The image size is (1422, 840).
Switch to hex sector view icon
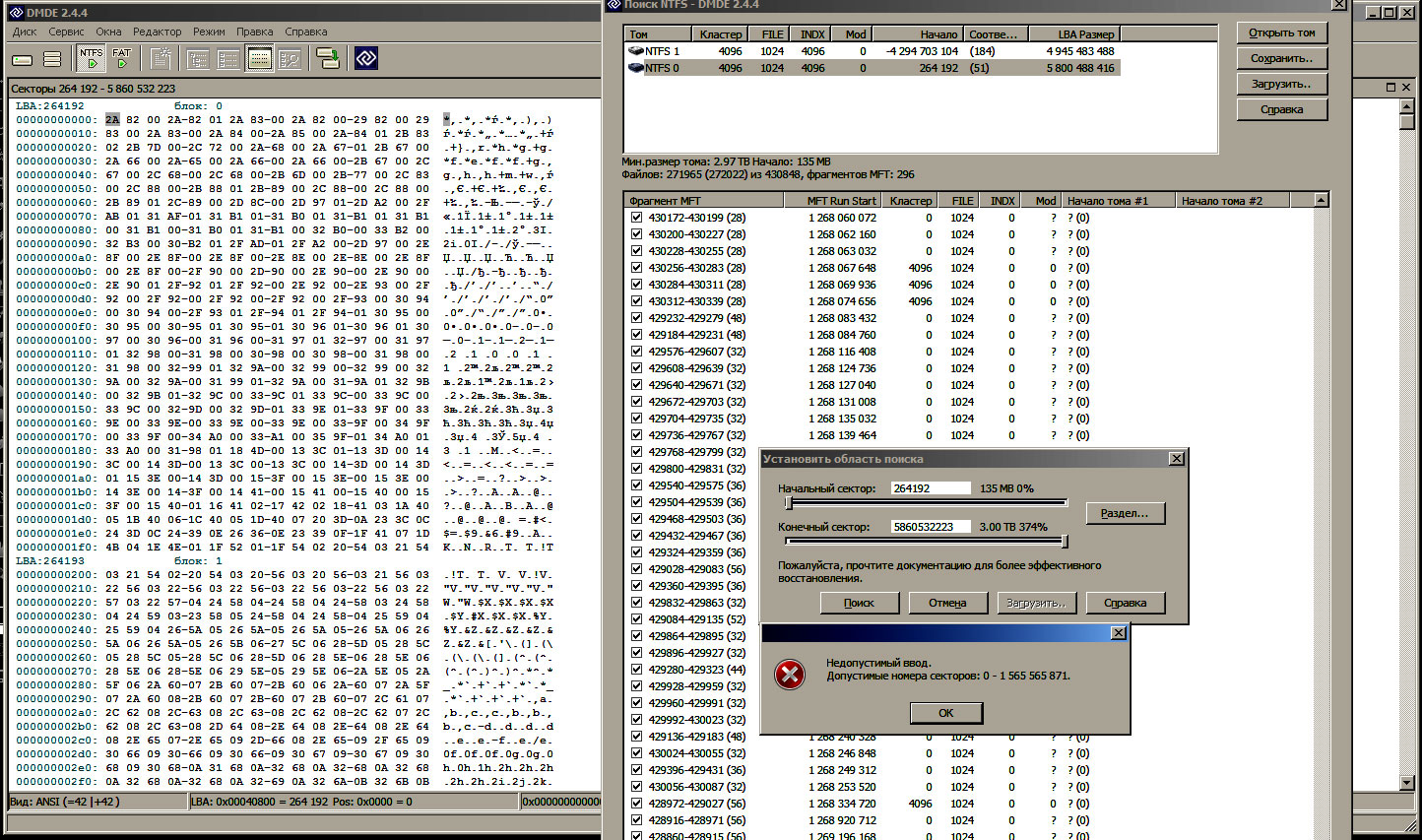[259, 59]
